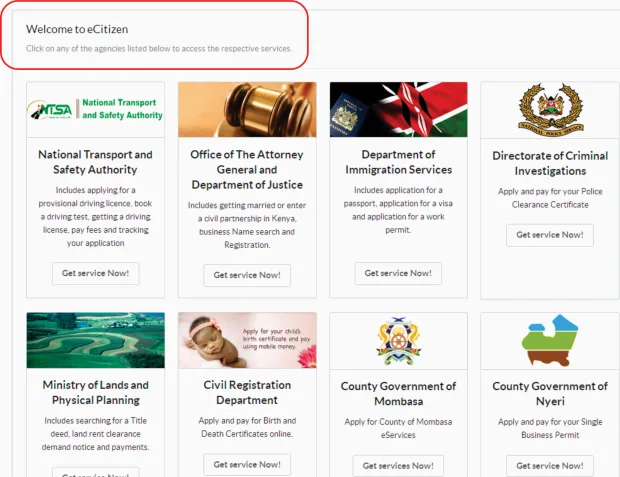Click the National Police Service crest
620x477 pixels.
(550, 109)
